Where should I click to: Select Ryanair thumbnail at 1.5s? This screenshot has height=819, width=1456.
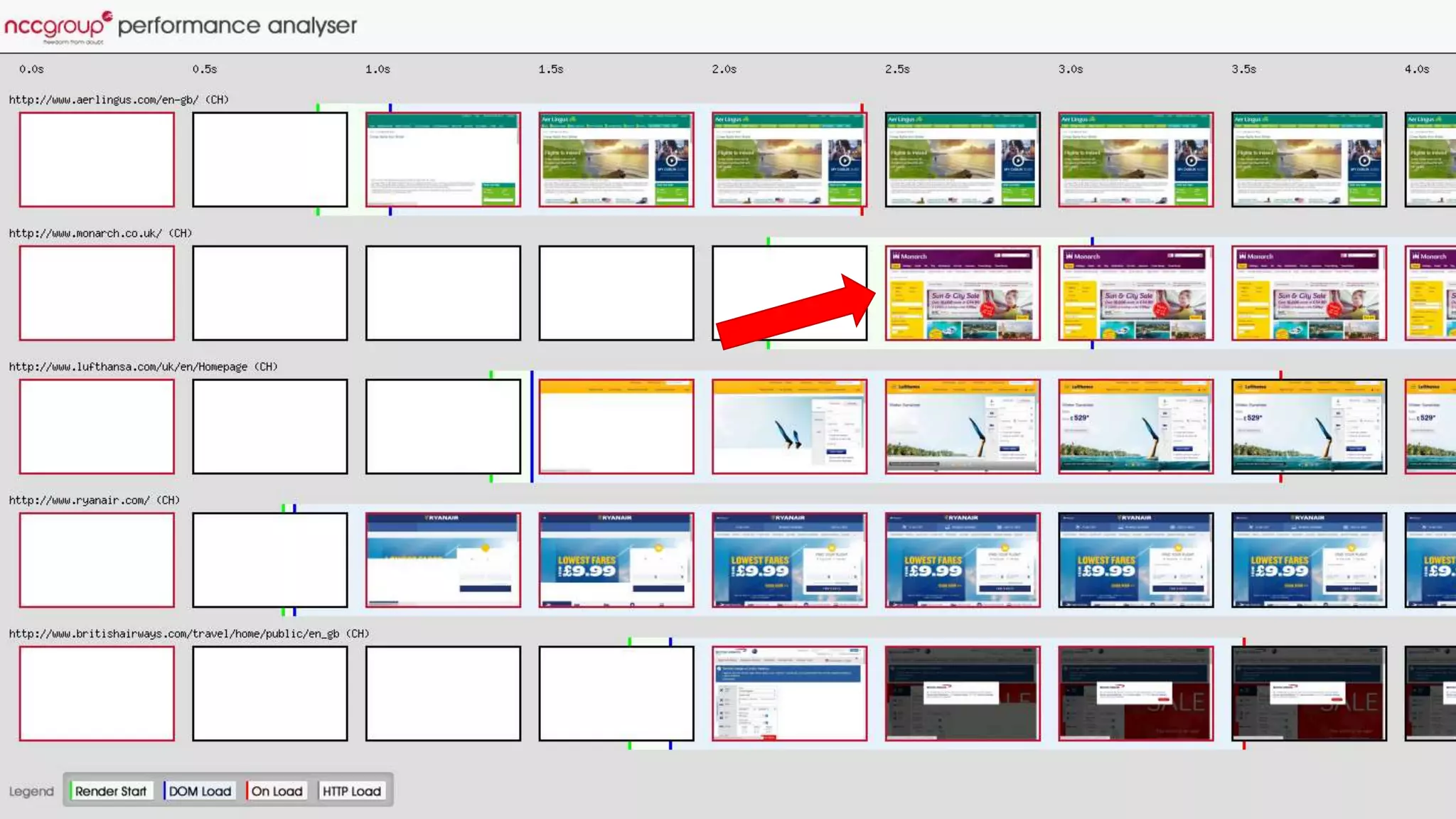[x=616, y=560]
